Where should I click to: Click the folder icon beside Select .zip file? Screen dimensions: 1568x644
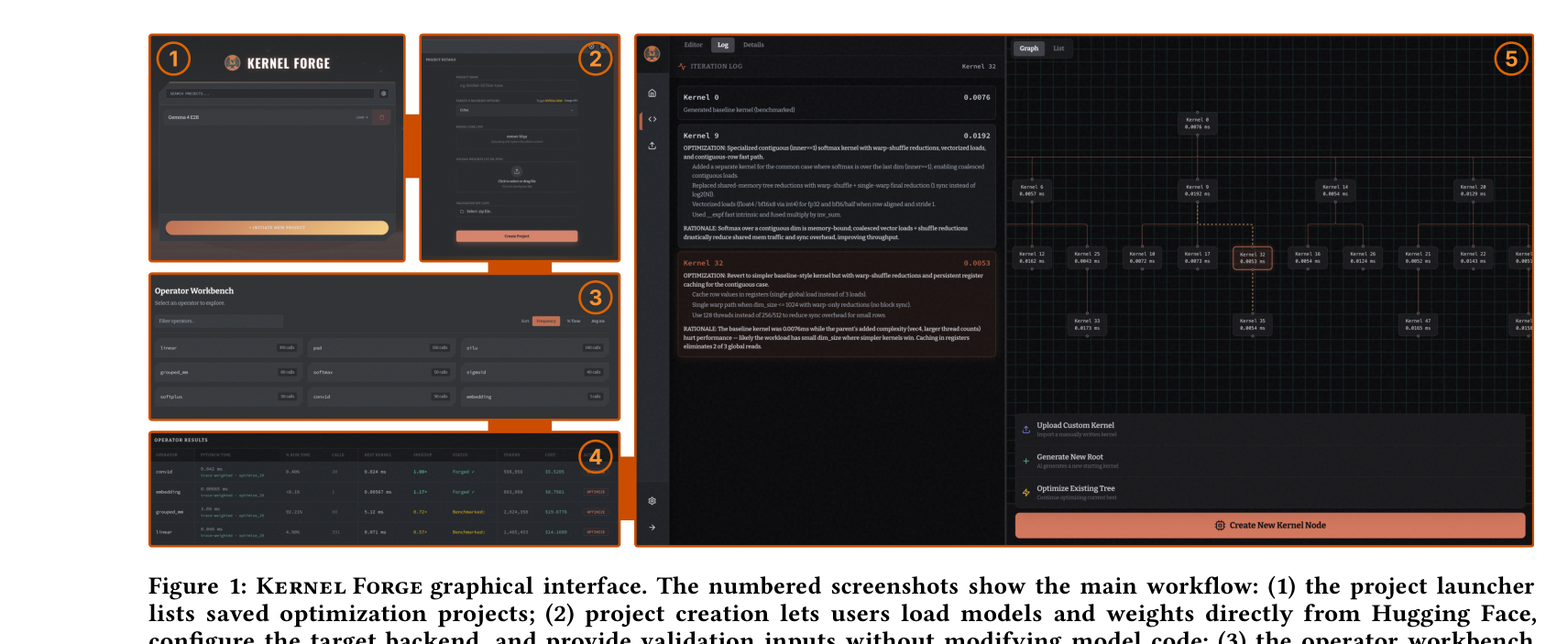point(462,212)
